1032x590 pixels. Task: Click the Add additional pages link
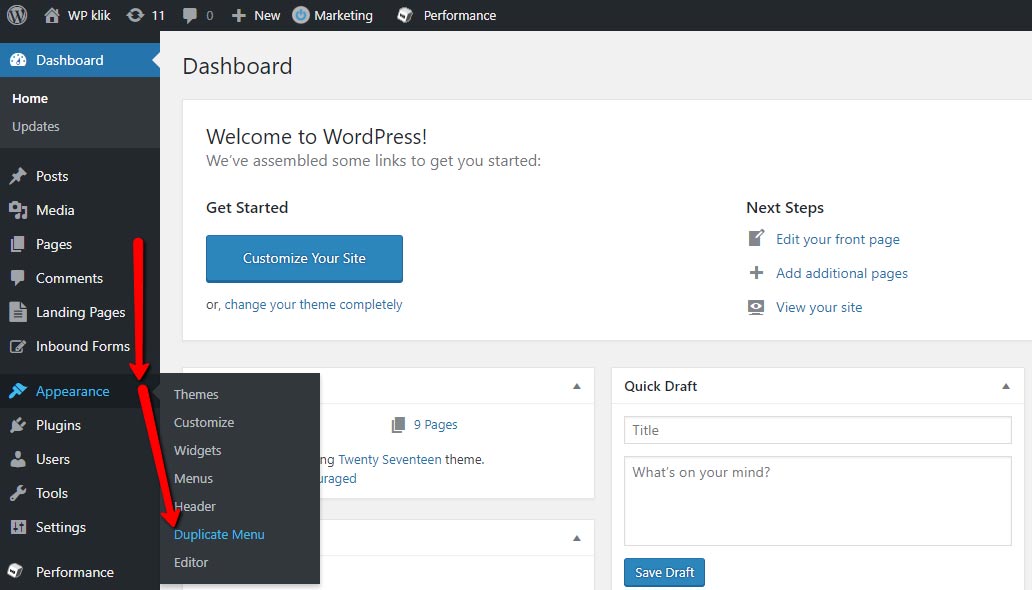(842, 273)
